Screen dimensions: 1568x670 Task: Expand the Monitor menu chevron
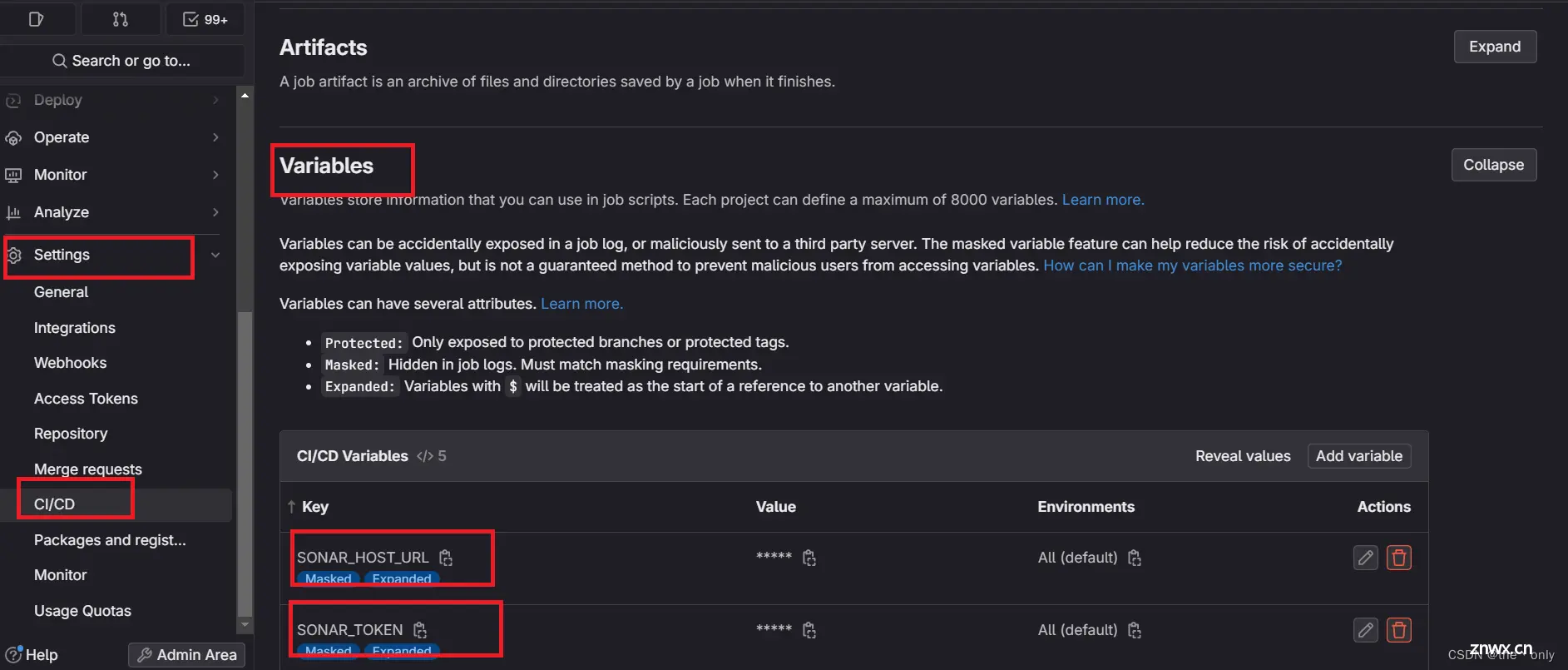pos(215,175)
